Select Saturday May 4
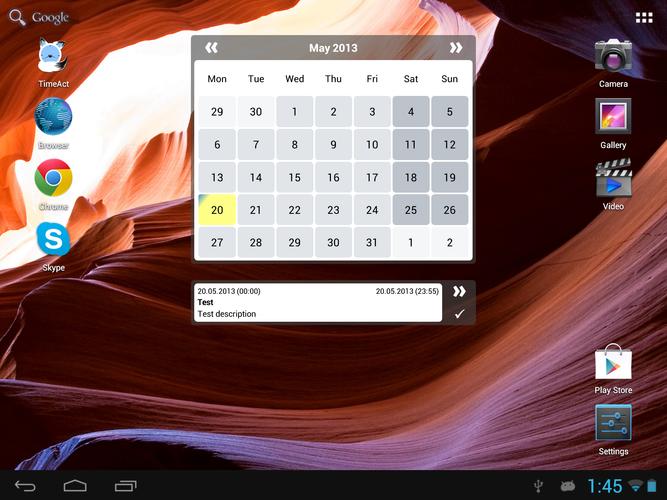The width and height of the screenshot is (667, 500). 410,111
